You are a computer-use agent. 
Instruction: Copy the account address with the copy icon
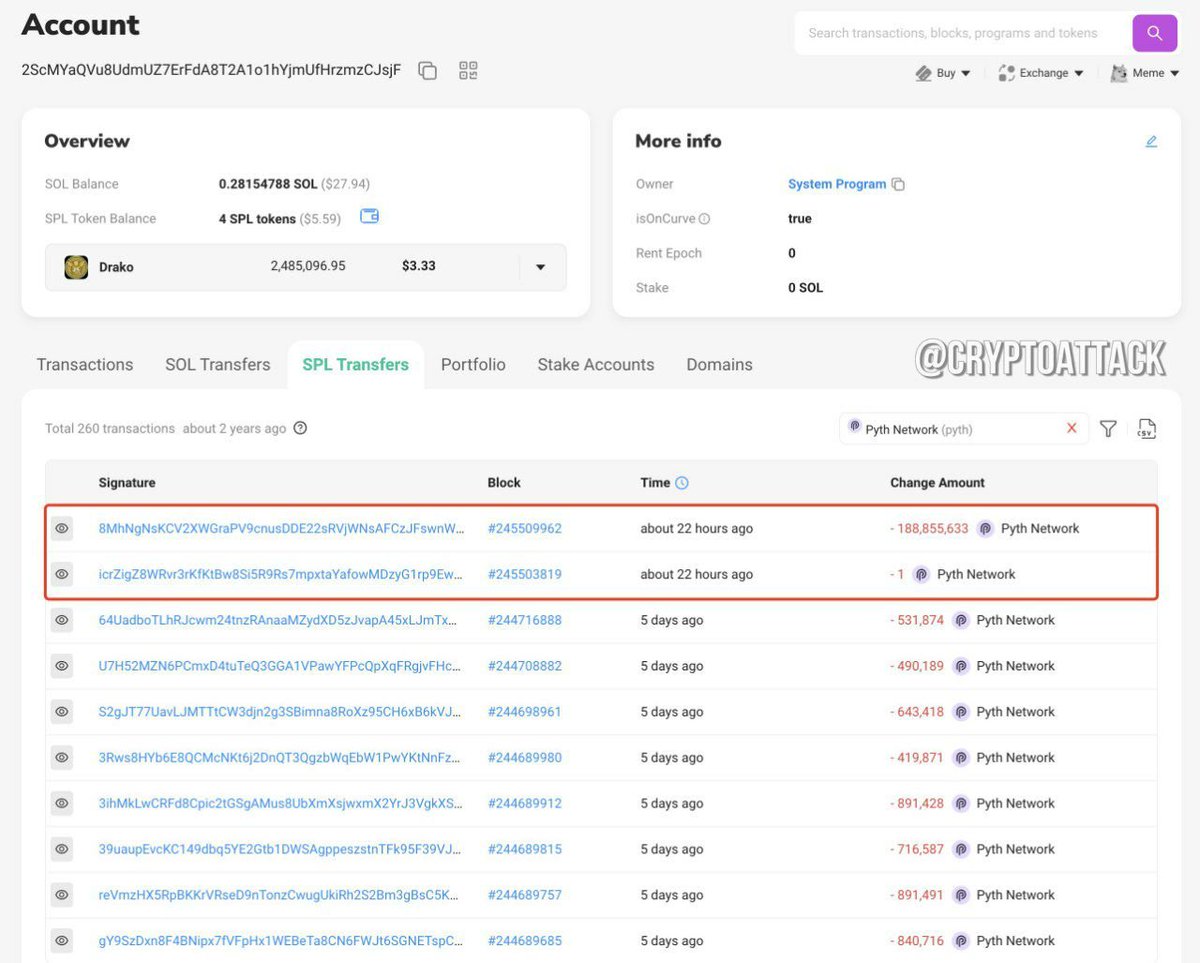tap(428, 71)
